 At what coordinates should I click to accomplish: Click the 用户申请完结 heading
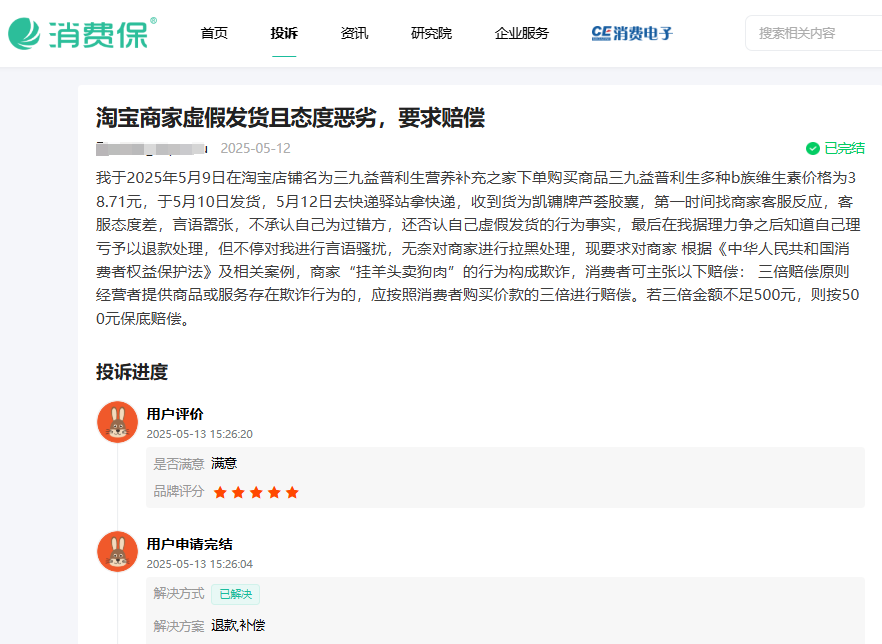click(x=190, y=544)
